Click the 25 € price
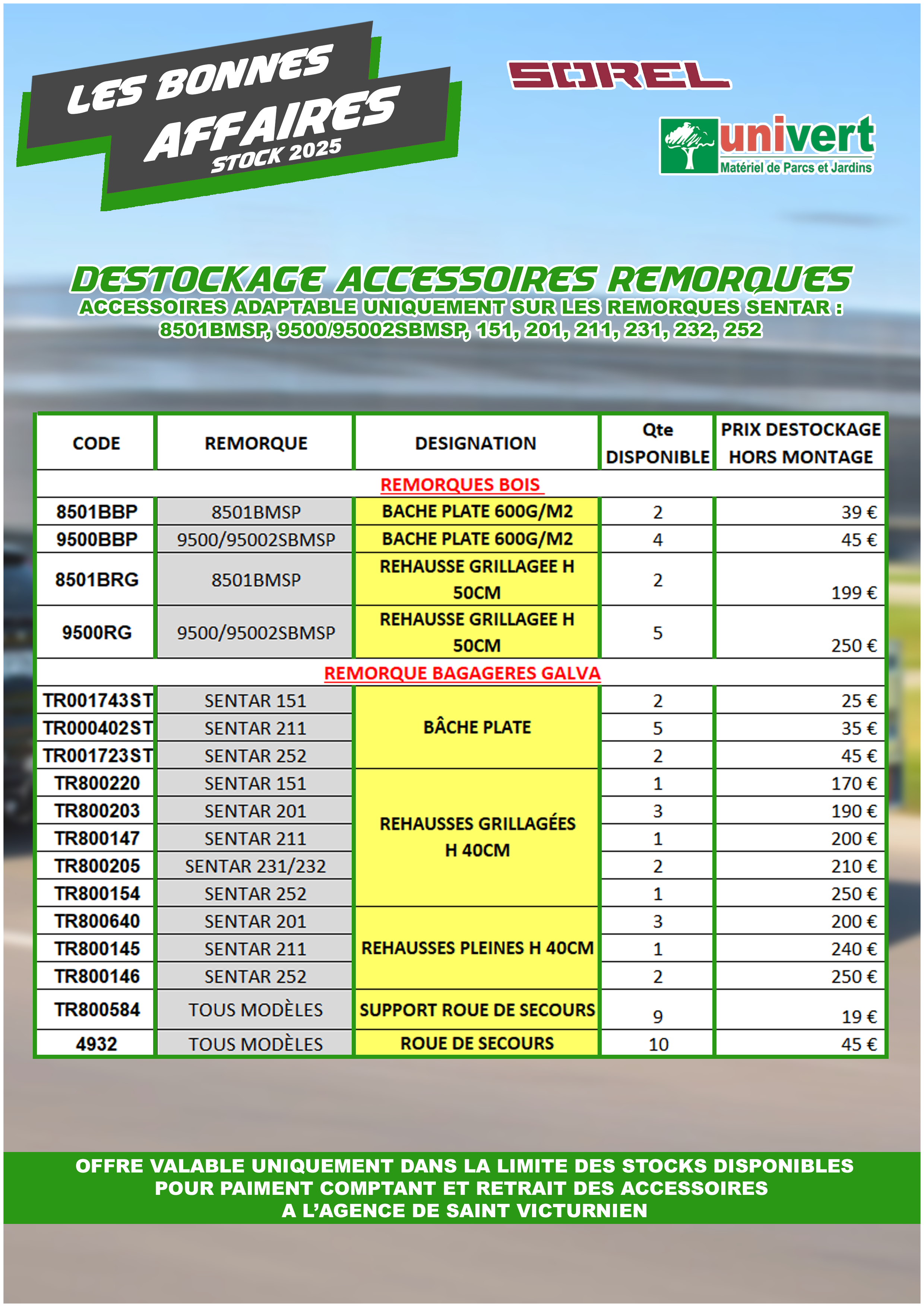This screenshot has height=1307, width=924. pos(859,701)
